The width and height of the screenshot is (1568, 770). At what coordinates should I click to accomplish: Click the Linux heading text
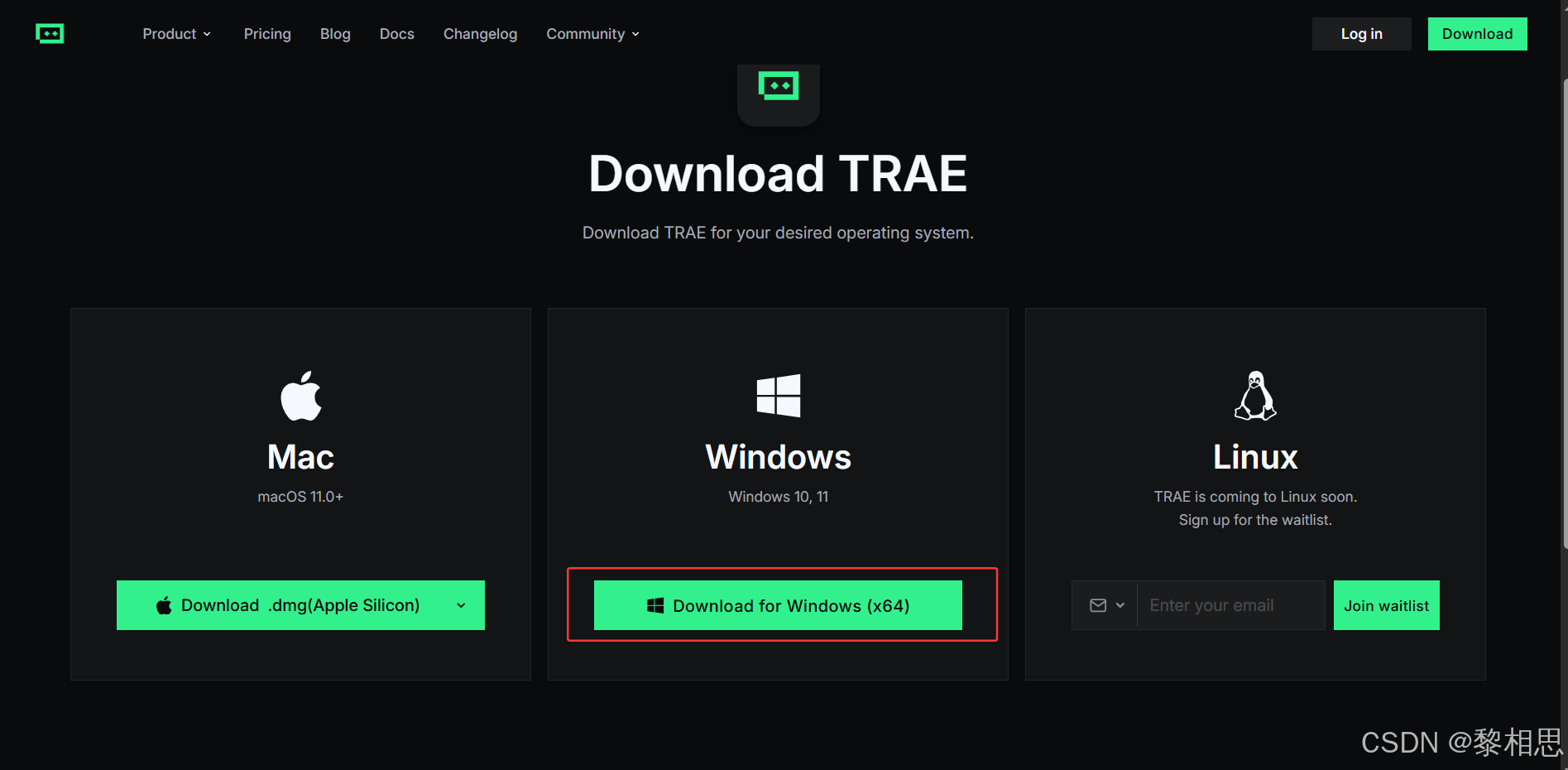coord(1255,457)
